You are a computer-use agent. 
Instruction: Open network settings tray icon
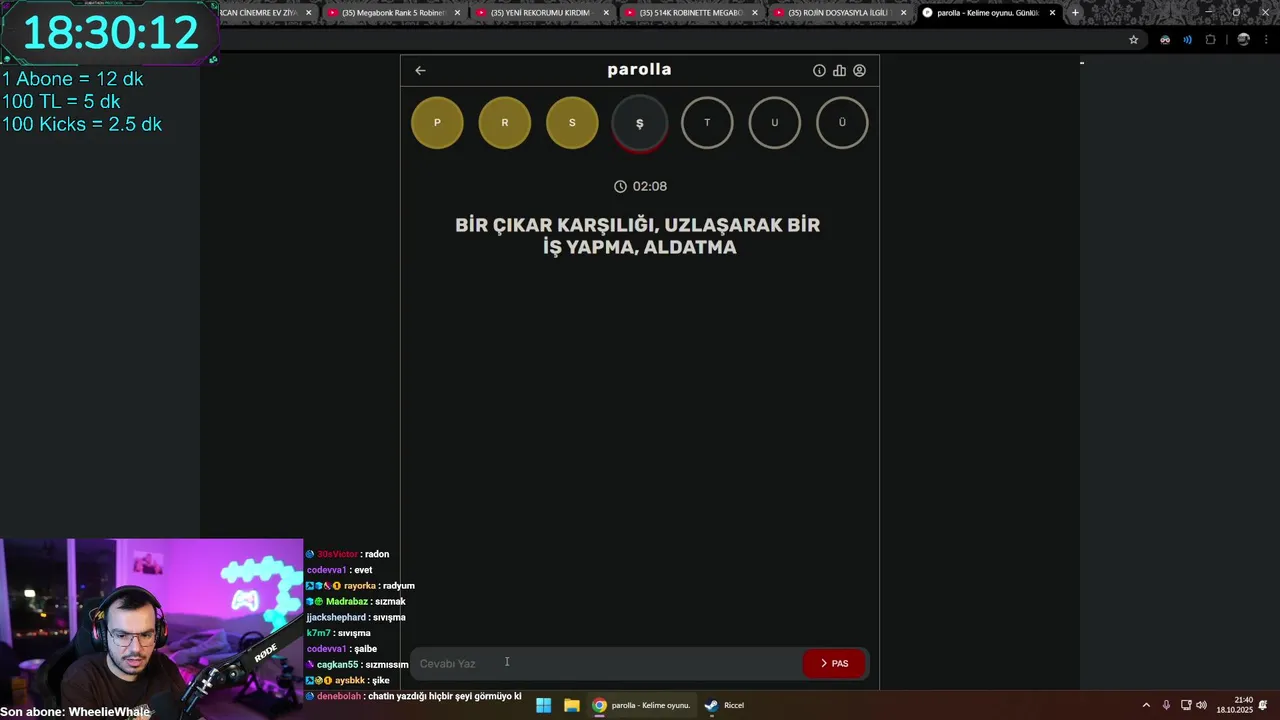pyautogui.click(x=1186, y=705)
